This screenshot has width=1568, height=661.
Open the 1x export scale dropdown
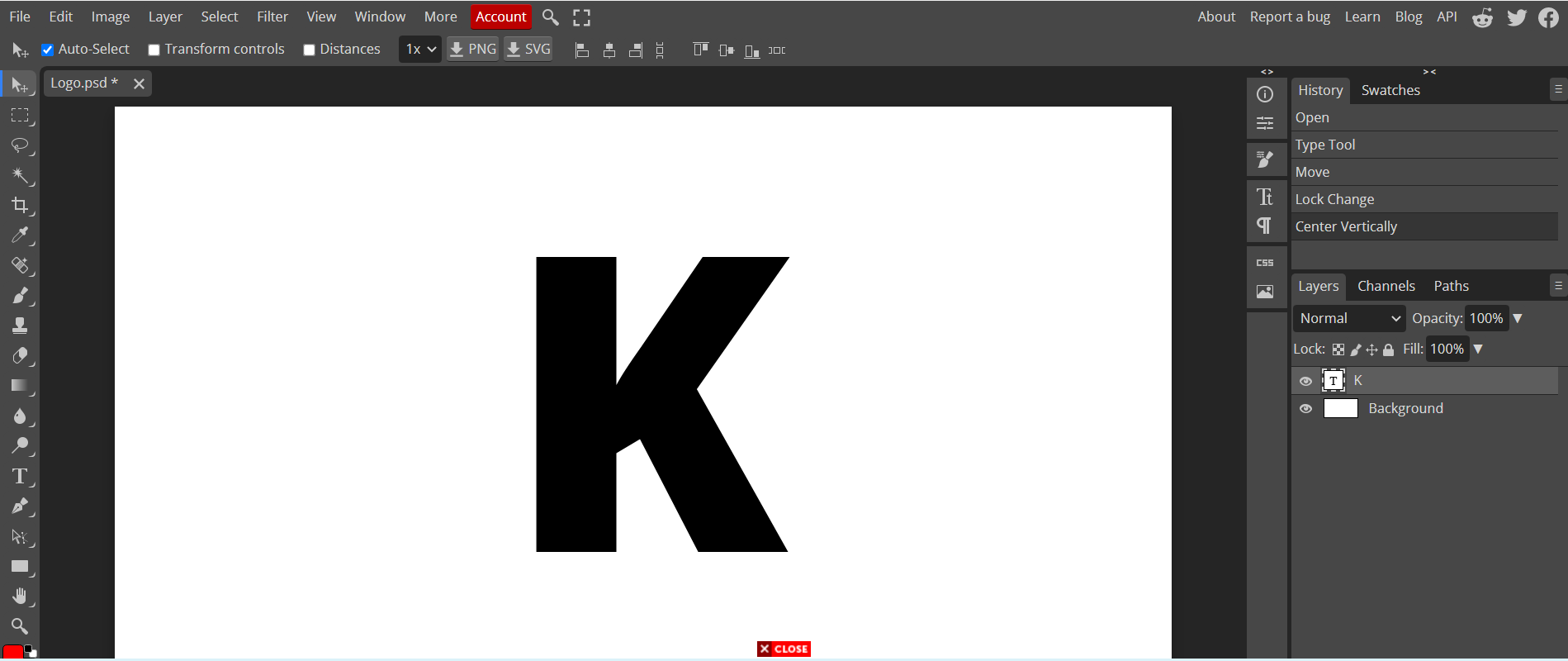coord(420,50)
